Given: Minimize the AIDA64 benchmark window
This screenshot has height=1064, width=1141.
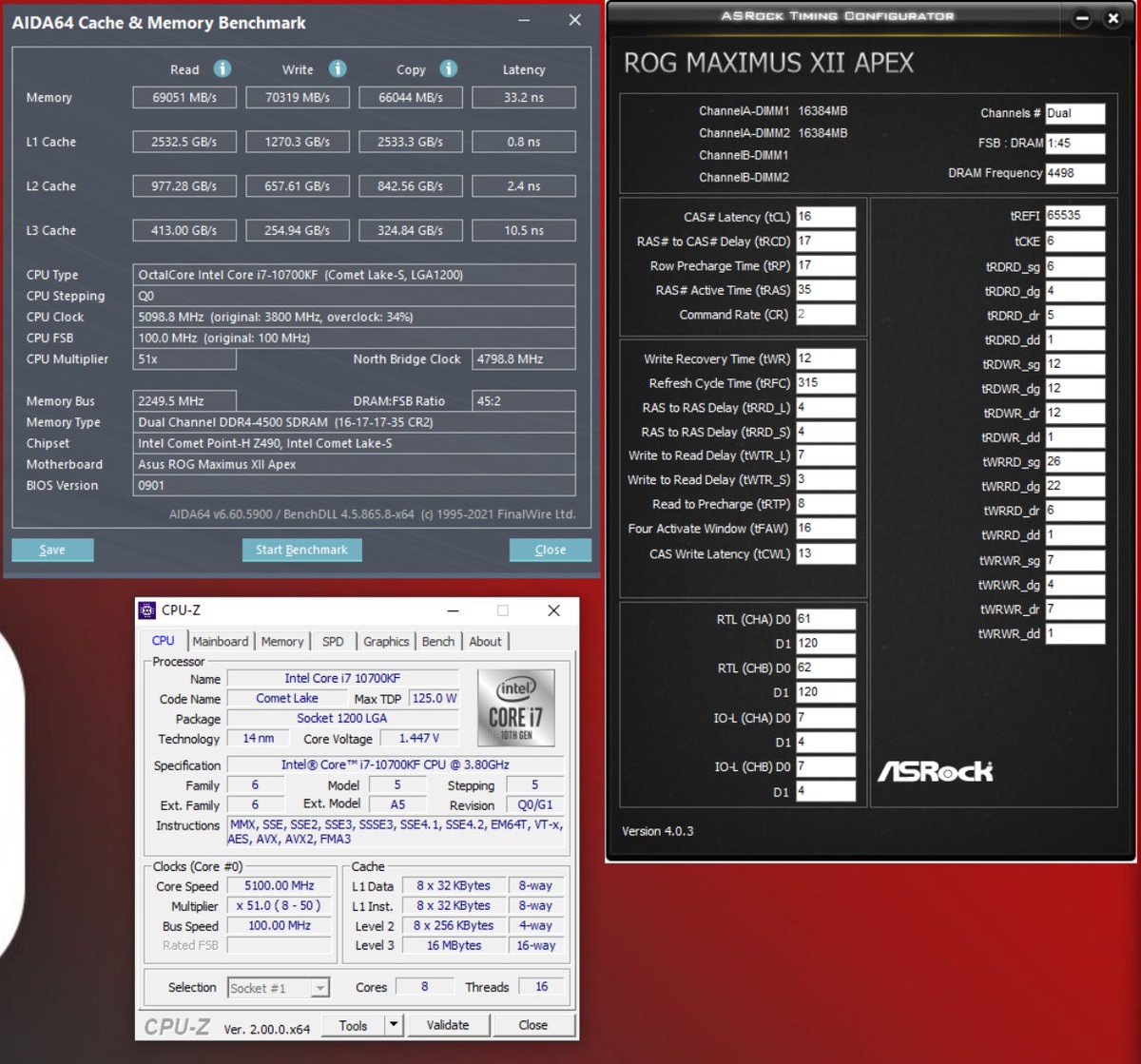Looking at the screenshot, I should (524, 20).
